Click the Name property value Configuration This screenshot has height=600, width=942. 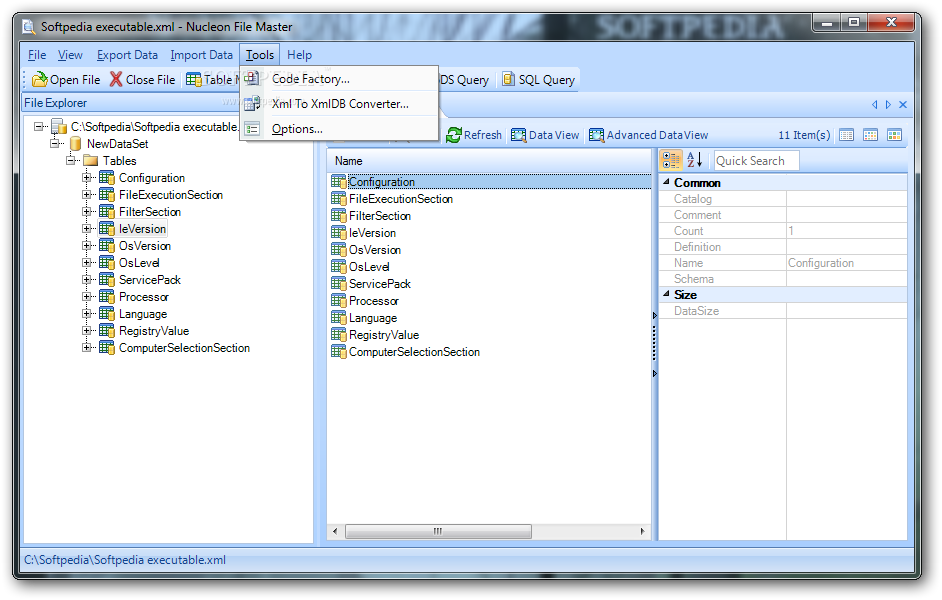coord(821,262)
